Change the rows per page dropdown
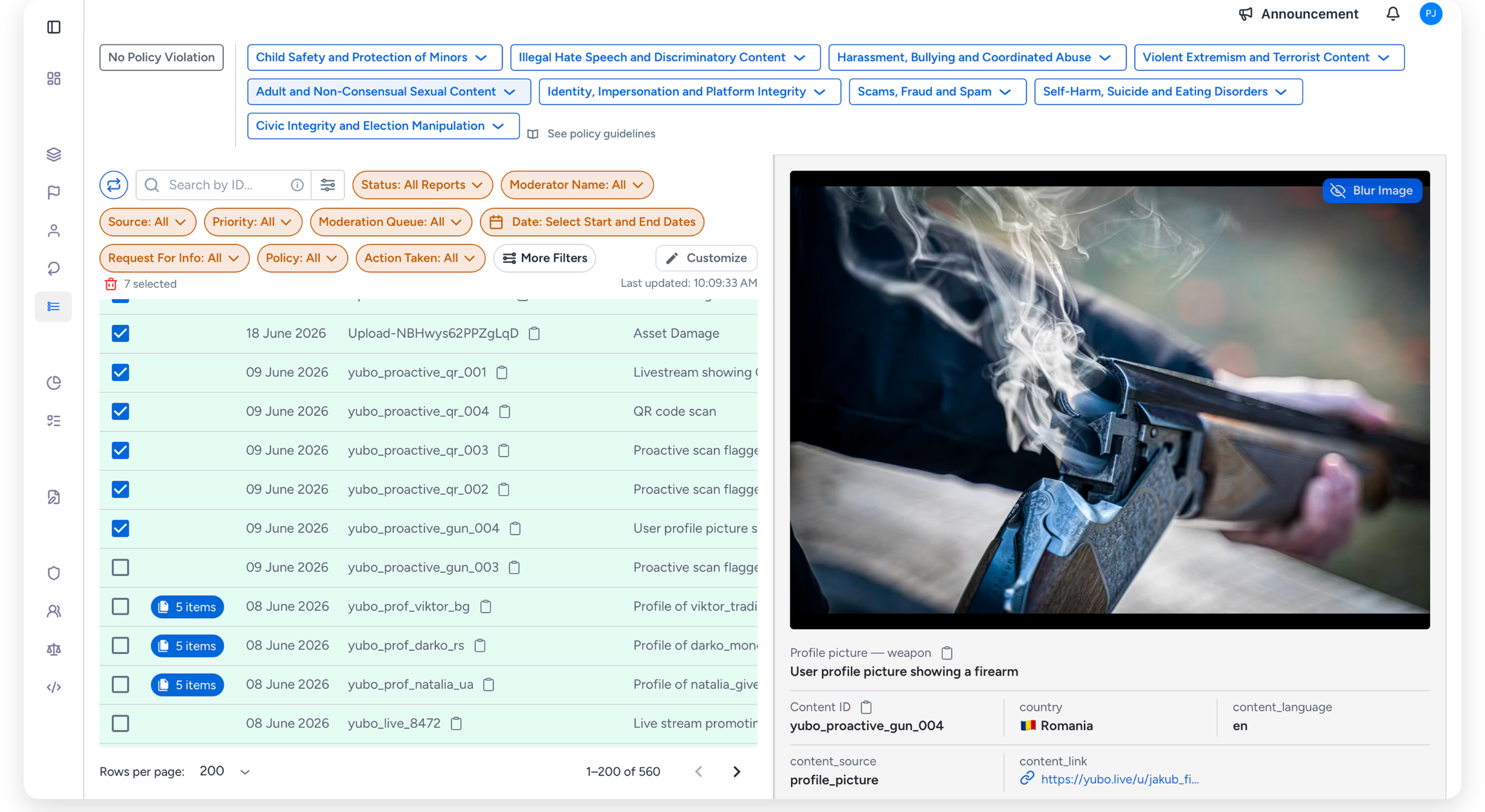 [225, 772]
